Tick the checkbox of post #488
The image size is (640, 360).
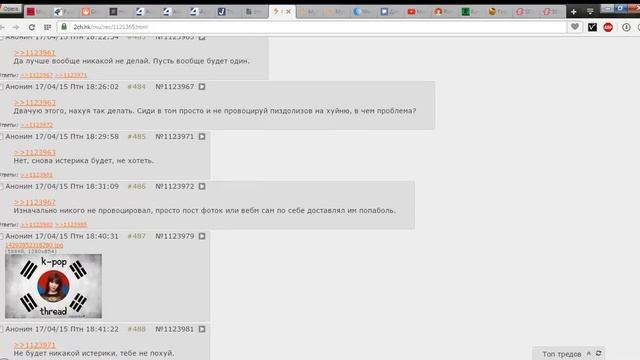(2, 329)
